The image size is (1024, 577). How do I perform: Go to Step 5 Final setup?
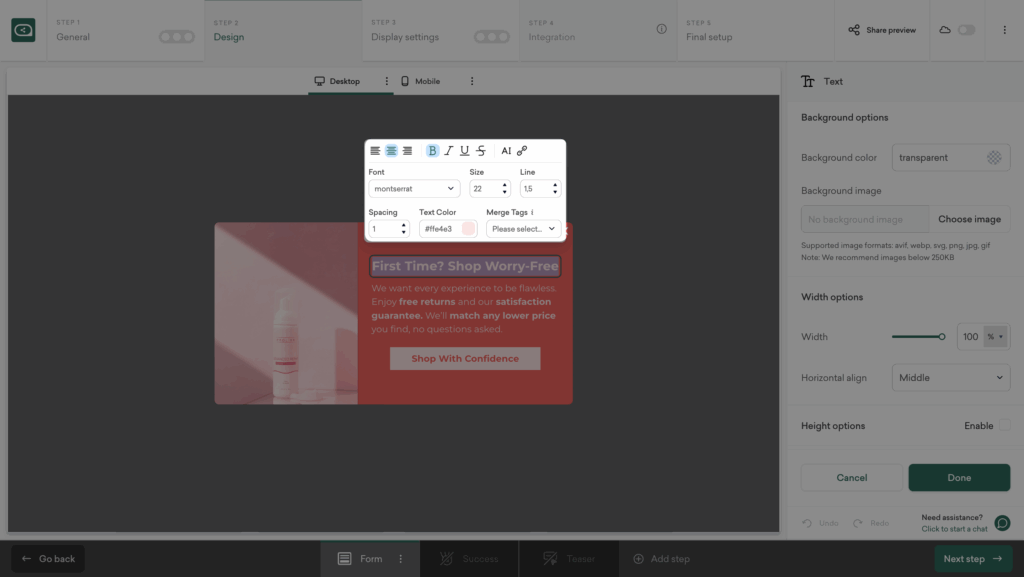click(709, 30)
